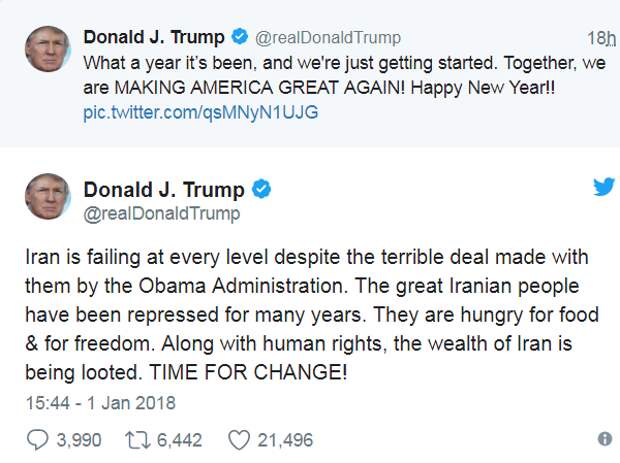Click the blue Twitter bird logo
Viewport: 620px width, 463px height.
603,187
